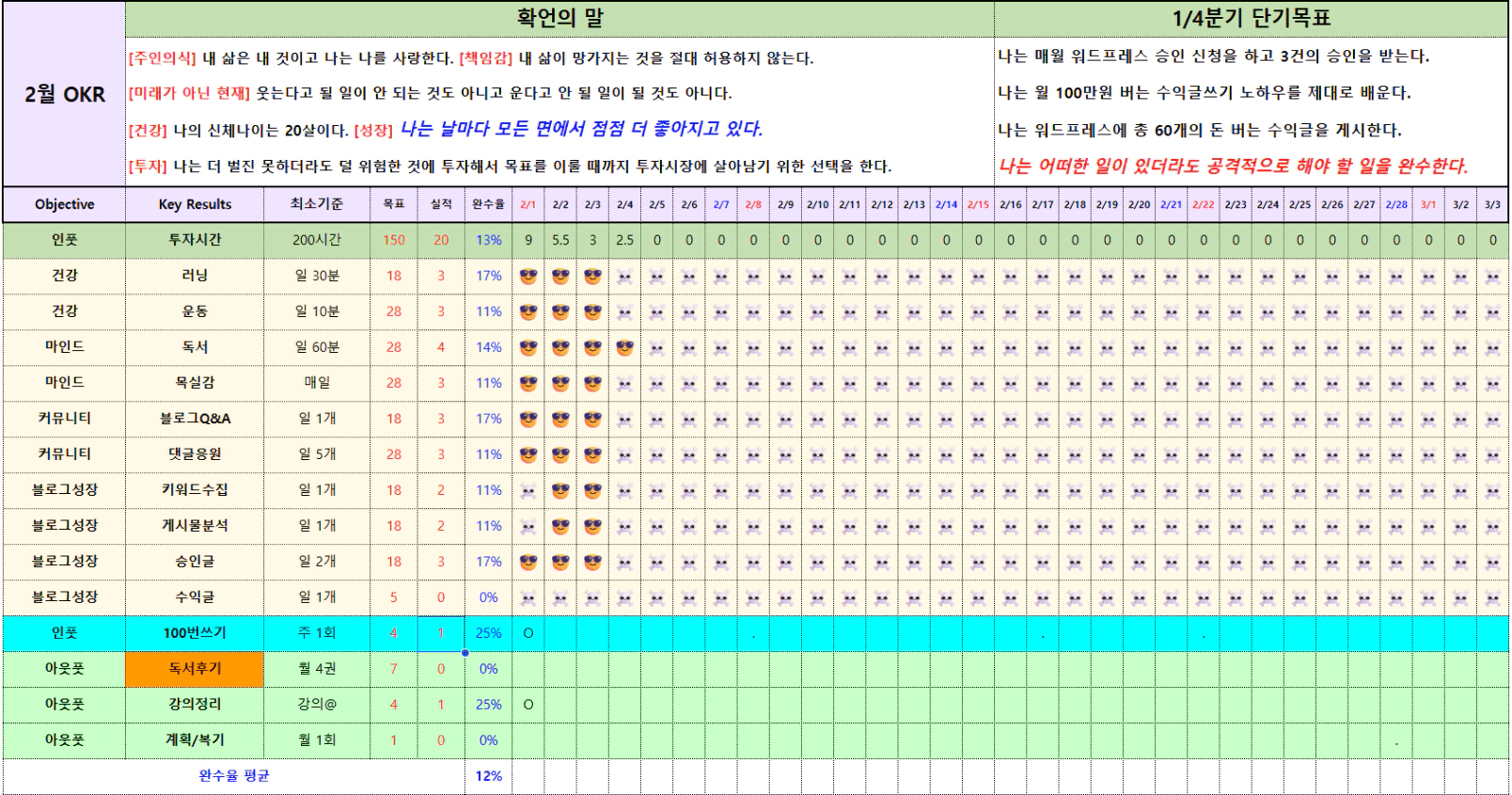1512x795 pixels.
Task: Click the 'O' mark in the 강의정리 row
Action: pos(528,705)
